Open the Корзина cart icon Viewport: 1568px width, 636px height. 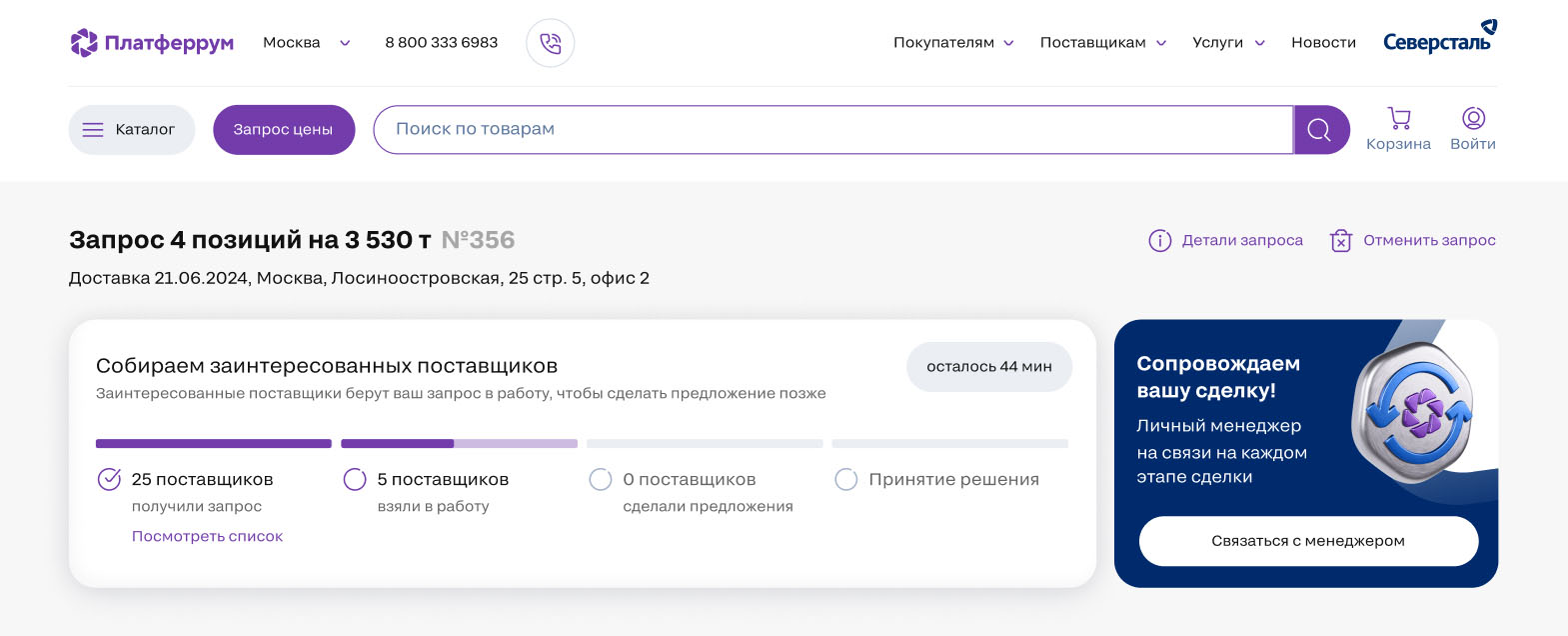[1399, 119]
